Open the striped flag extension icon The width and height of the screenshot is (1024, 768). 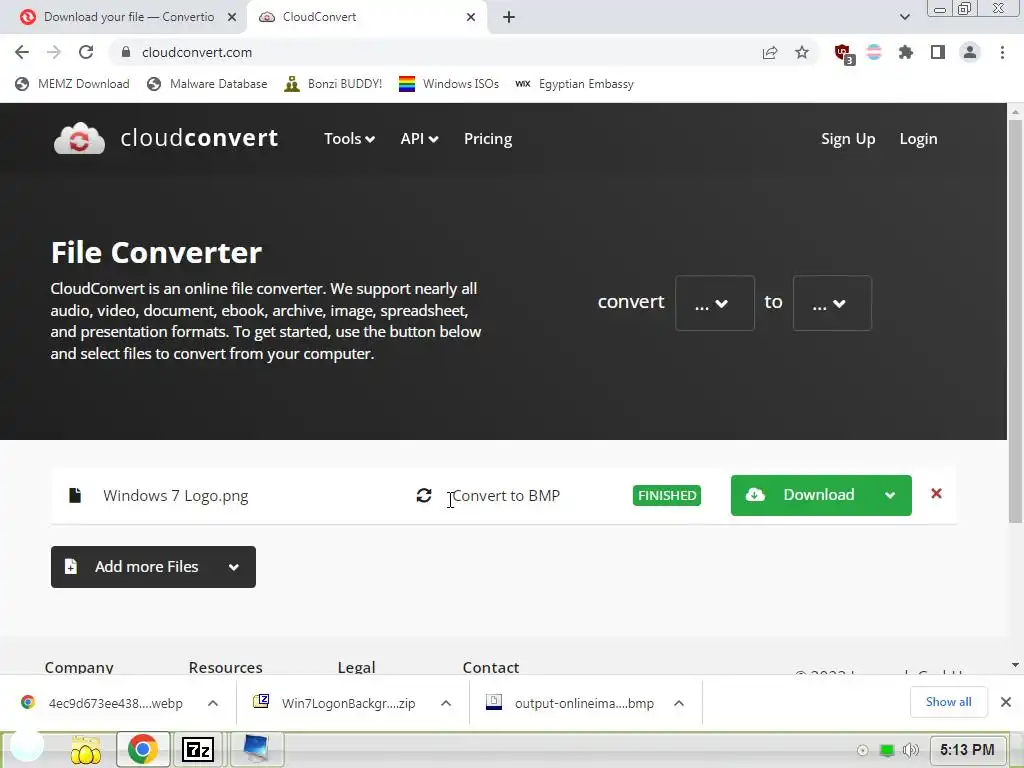coord(874,52)
